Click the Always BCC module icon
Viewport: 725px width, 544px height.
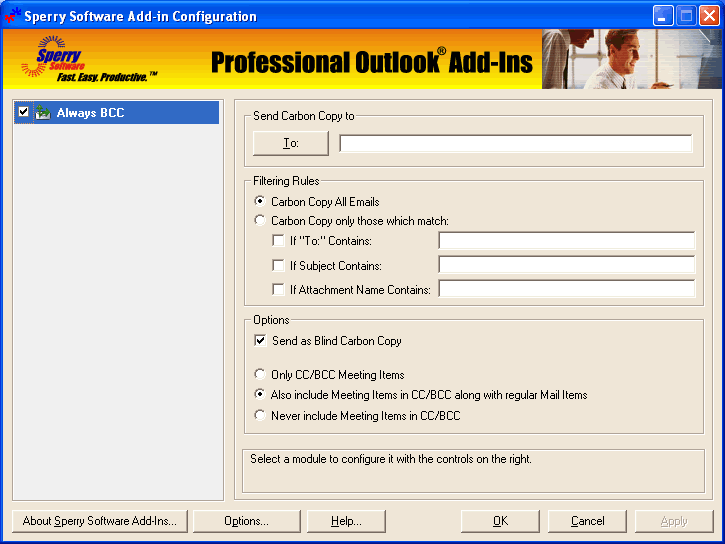(43, 112)
